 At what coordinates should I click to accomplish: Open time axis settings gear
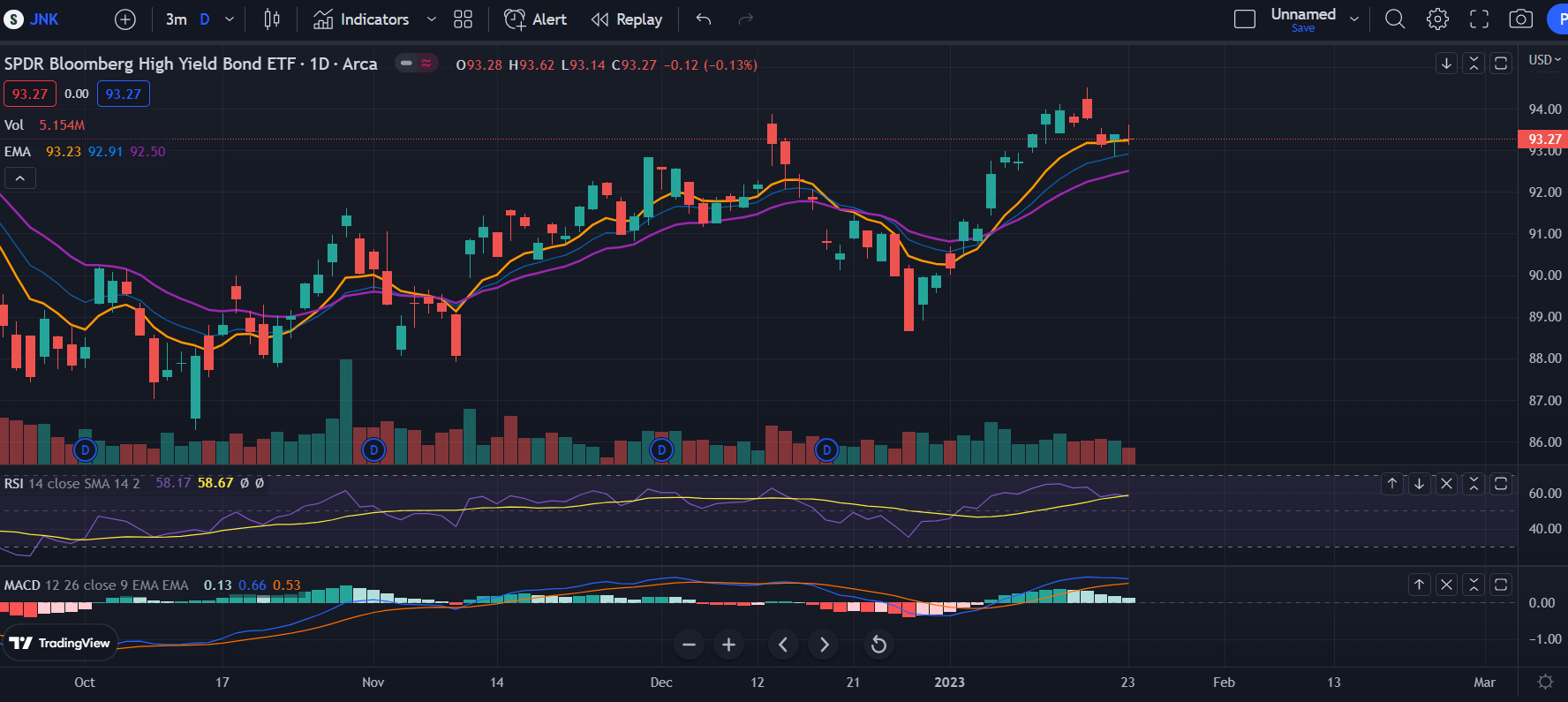point(1545,682)
